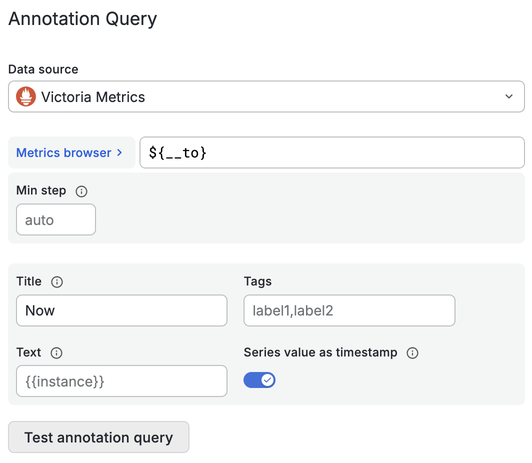This screenshot has height=463, width=532.
Task: Show the Min step info tooltip icon
Action: pyautogui.click(x=81, y=191)
